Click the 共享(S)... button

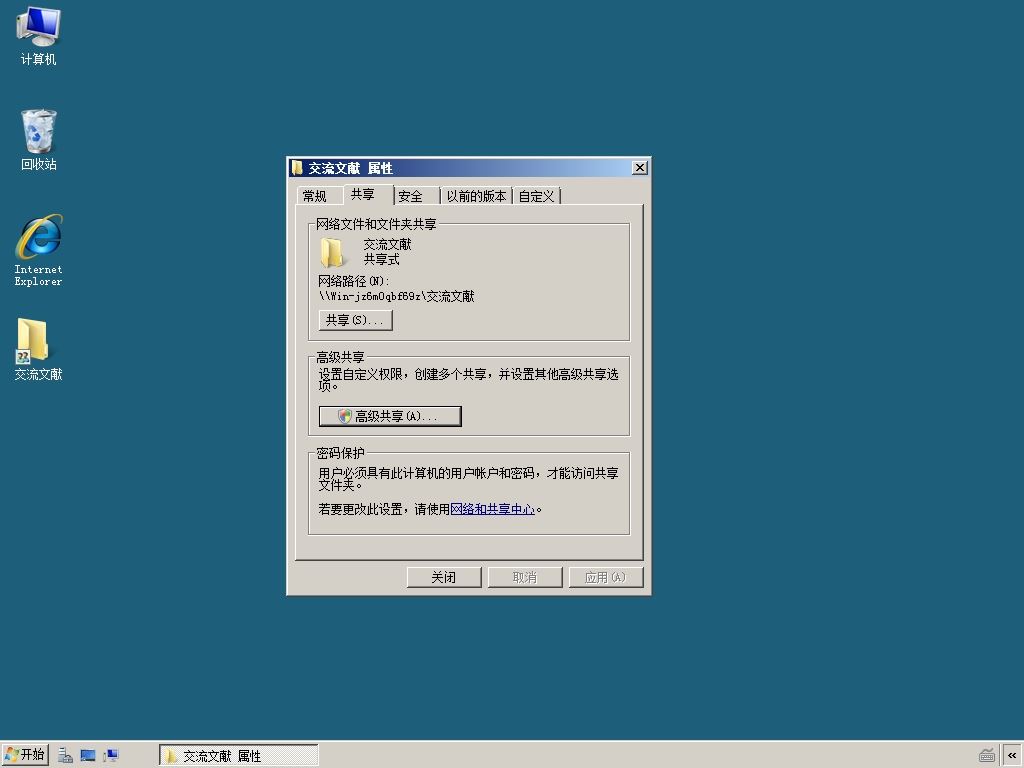355,320
